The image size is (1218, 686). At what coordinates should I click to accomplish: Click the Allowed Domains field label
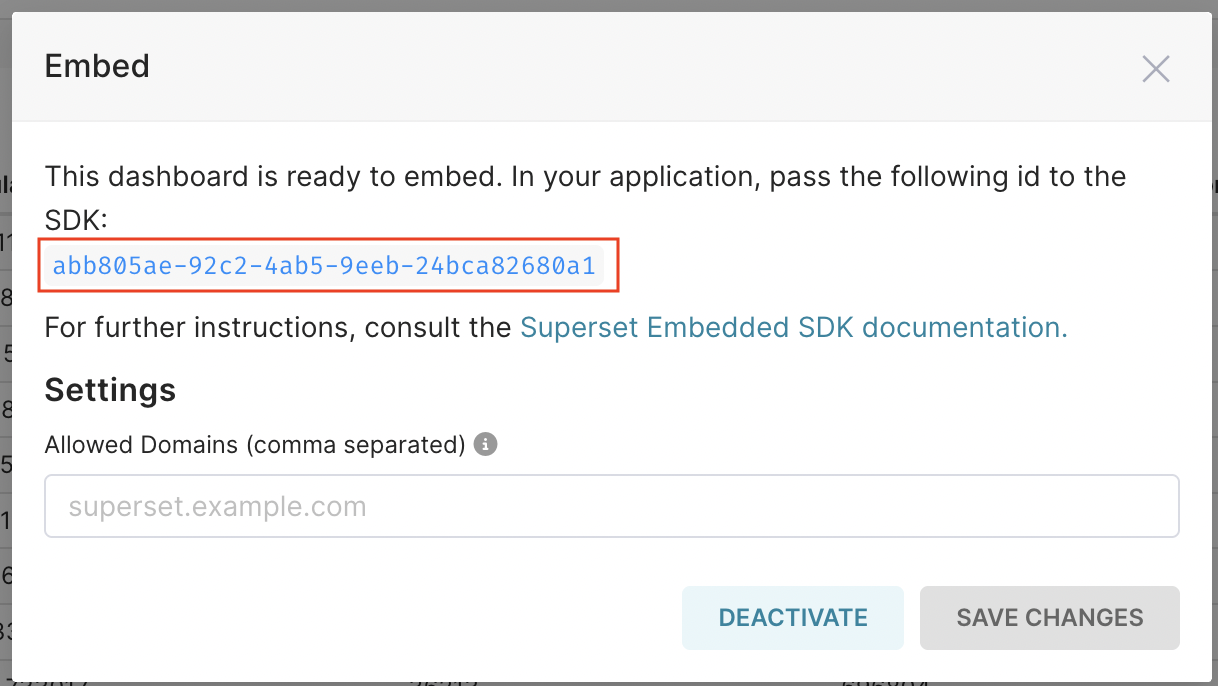254,444
